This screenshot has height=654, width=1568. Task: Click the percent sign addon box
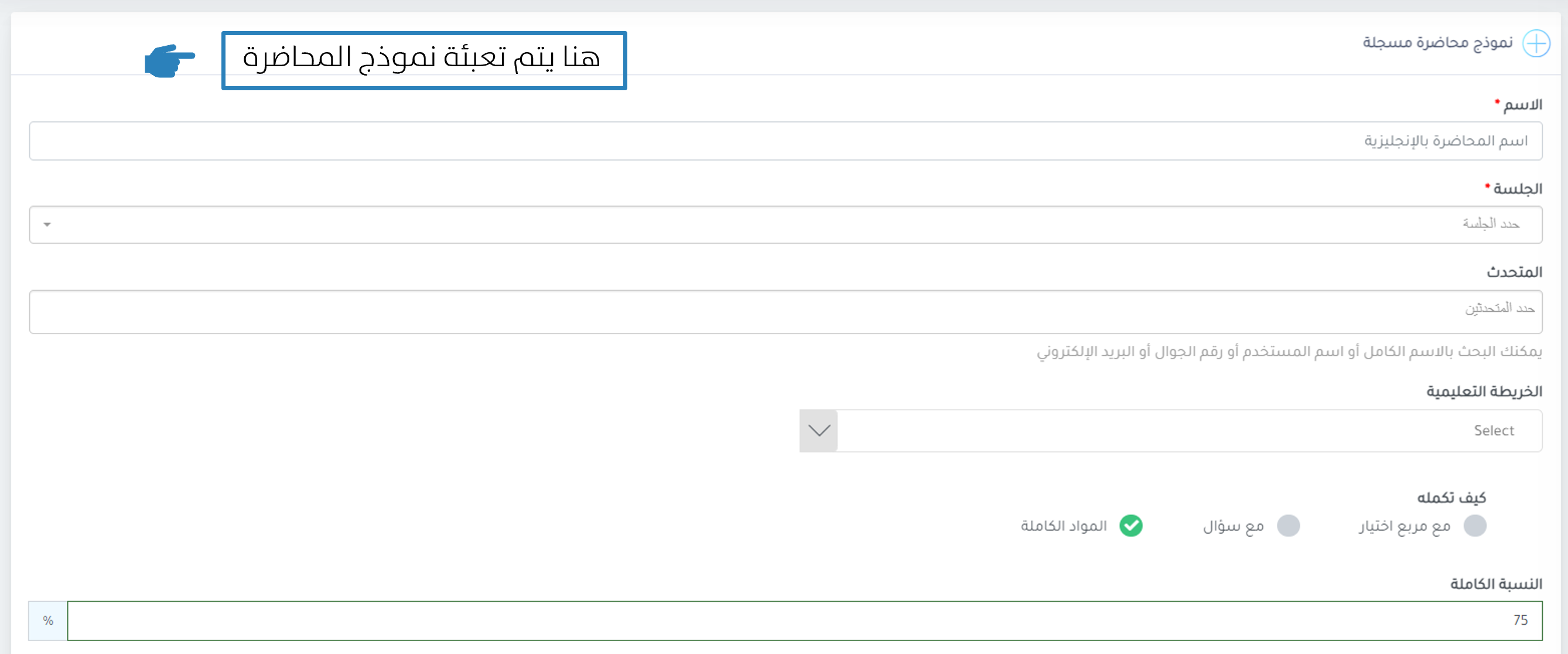48,621
